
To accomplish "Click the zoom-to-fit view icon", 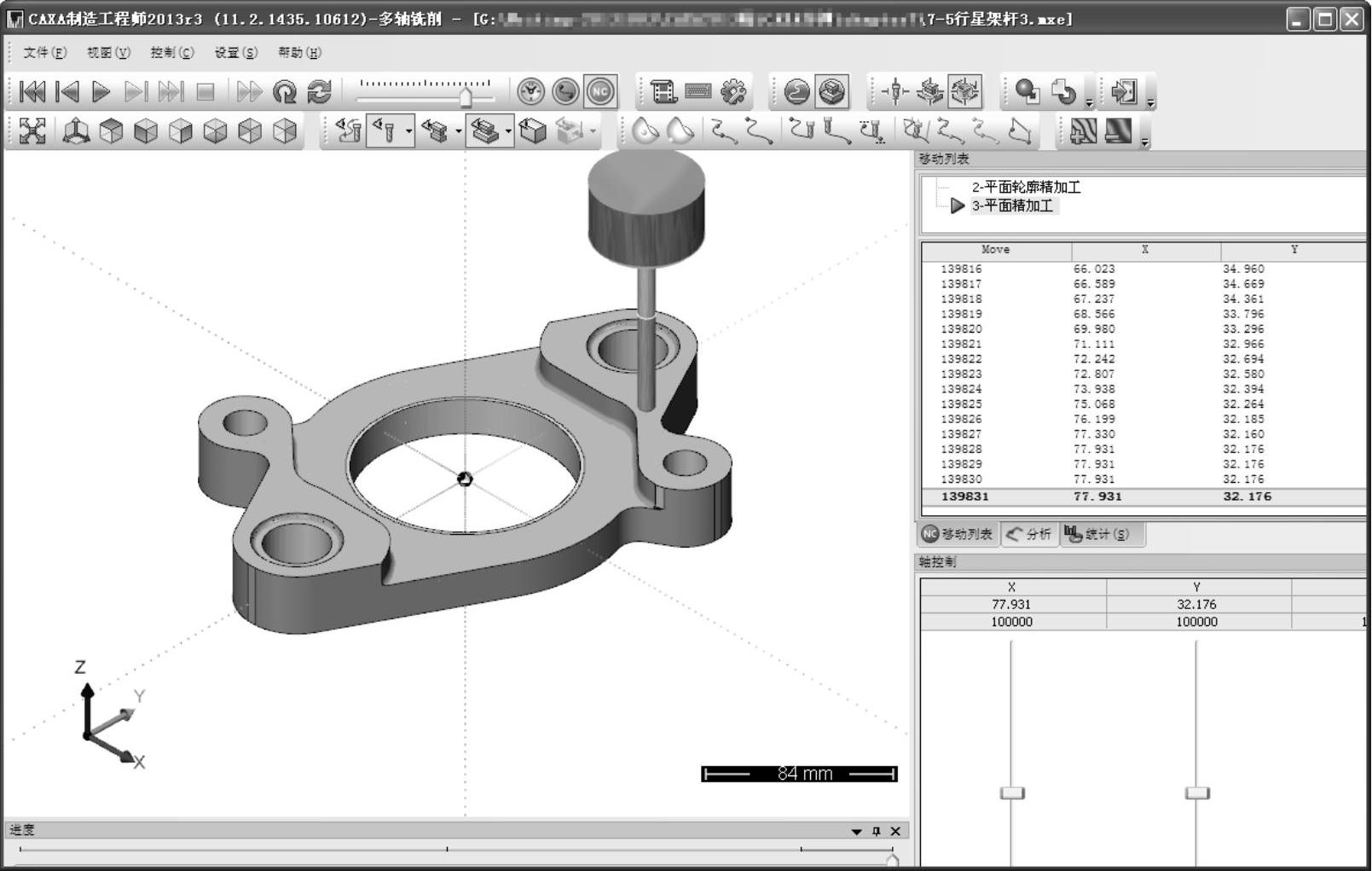I will (x=32, y=131).
